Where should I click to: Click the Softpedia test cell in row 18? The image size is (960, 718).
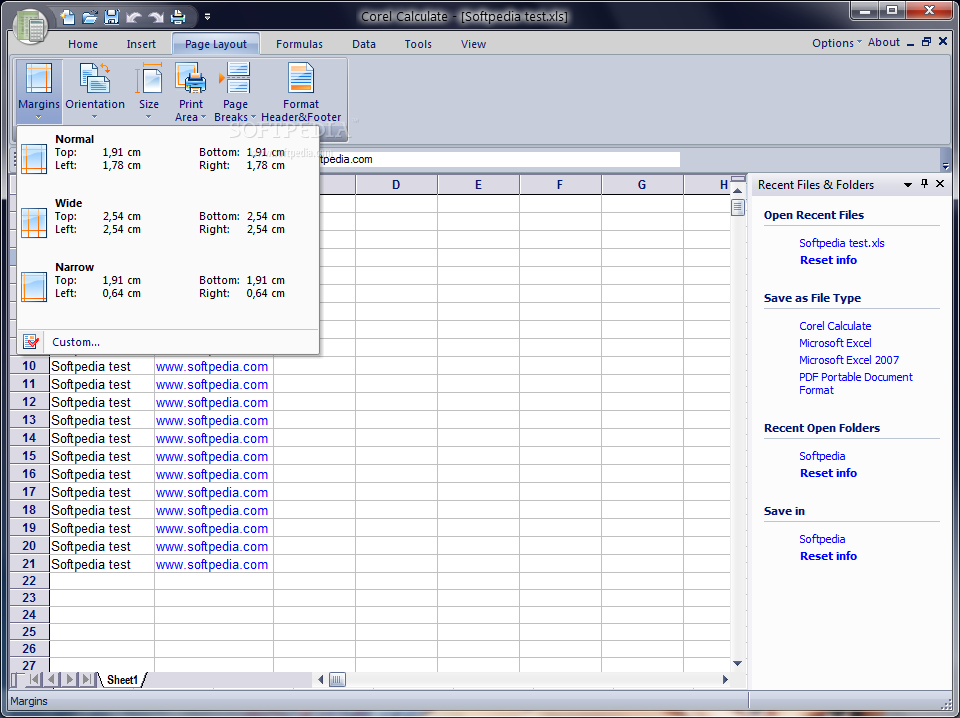point(102,510)
